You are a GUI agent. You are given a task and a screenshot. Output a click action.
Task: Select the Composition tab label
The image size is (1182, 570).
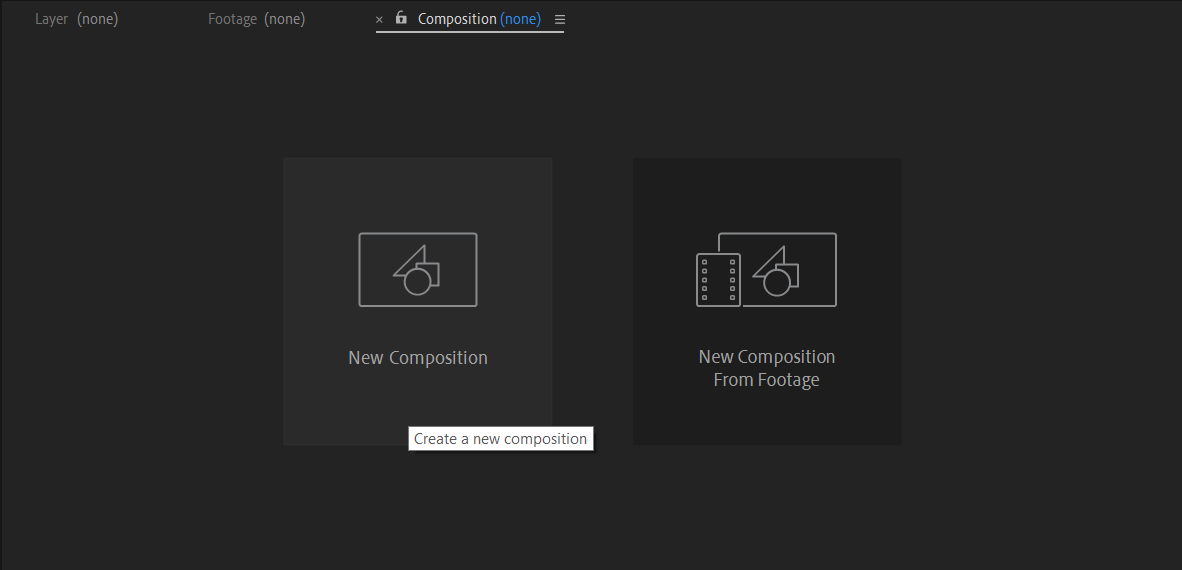click(457, 19)
